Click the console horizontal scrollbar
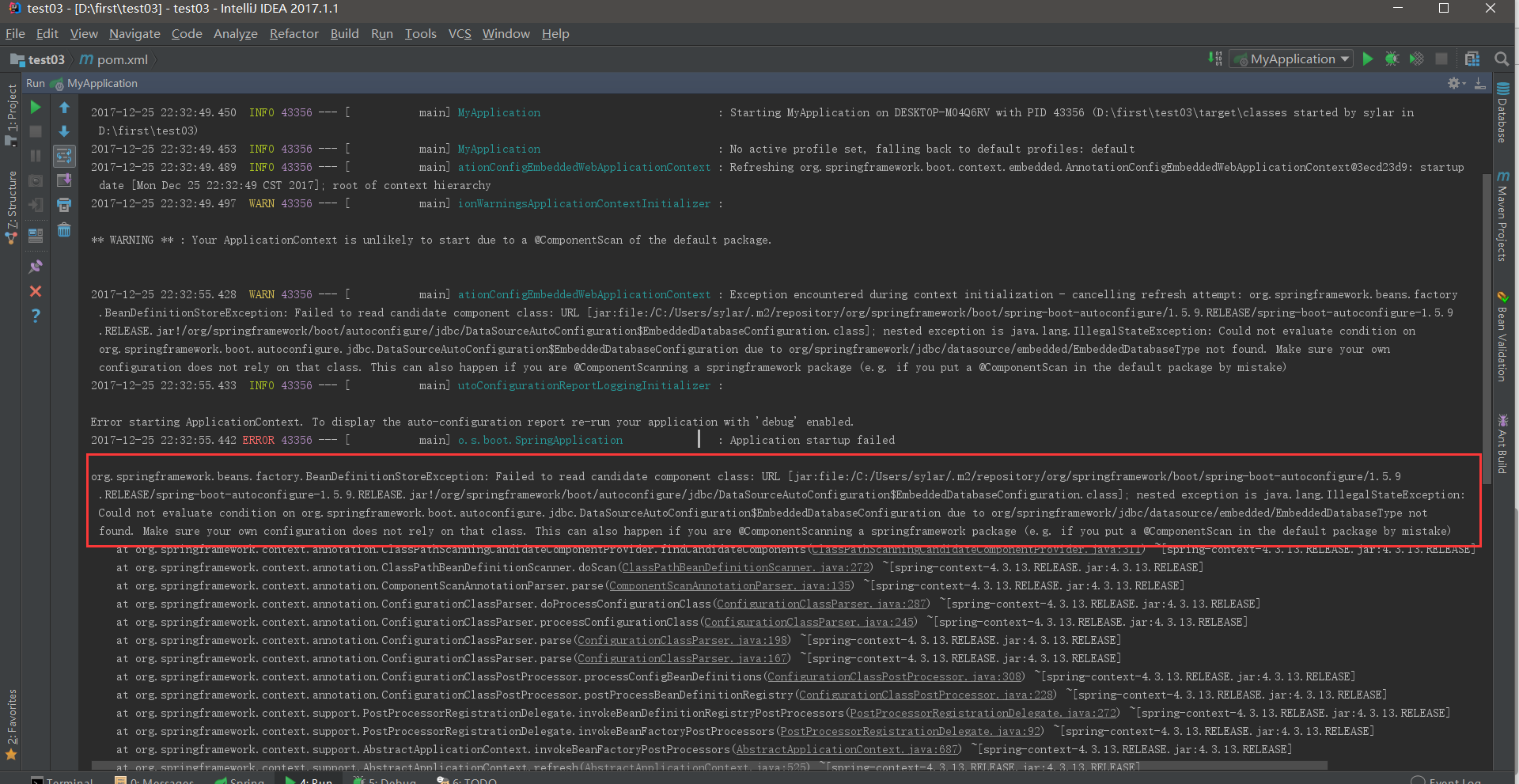Screen dimensions: 1519x784 coord(709,766)
